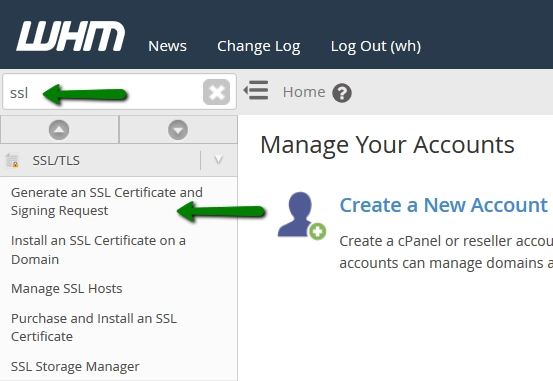Focus the sidebar search field containing ssl
Image resolution: width=553 pixels, height=381 pixels.
[102, 92]
